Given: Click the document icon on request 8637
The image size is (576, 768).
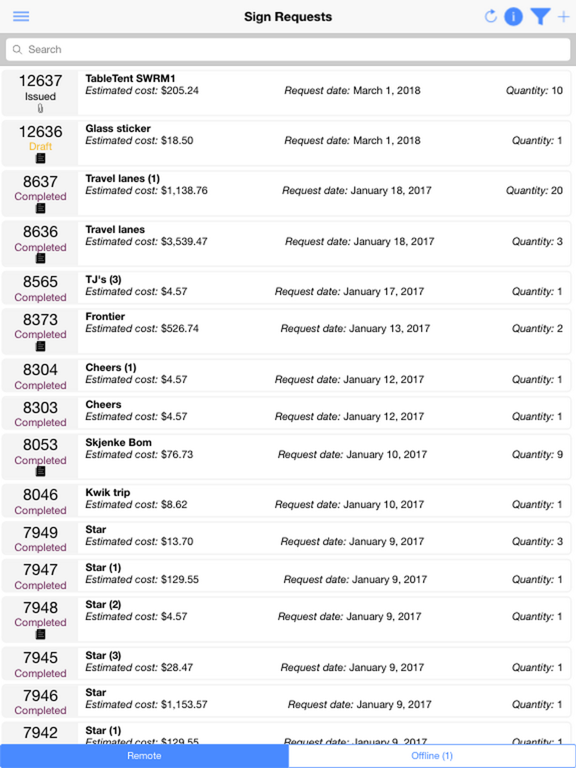Looking at the screenshot, I should point(41,208).
